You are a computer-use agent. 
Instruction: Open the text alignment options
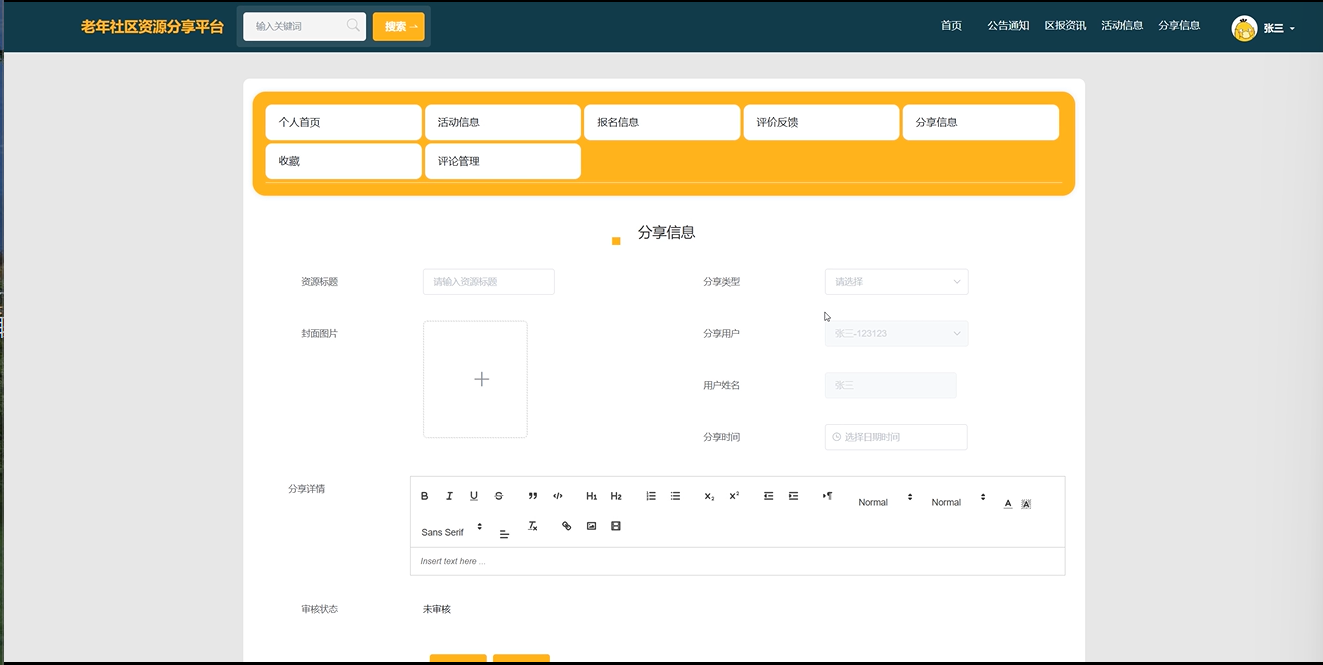504,534
